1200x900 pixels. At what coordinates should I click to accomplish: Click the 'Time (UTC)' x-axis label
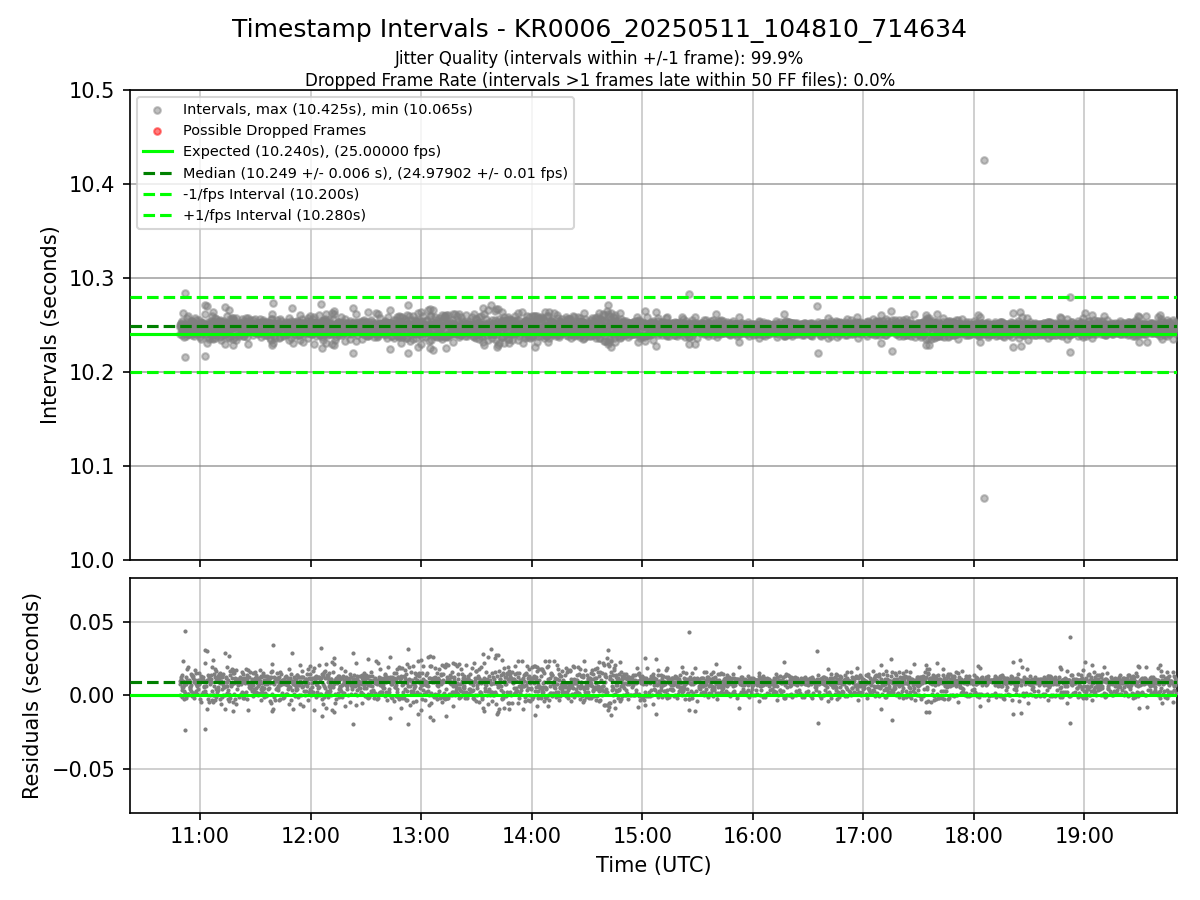click(653, 865)
